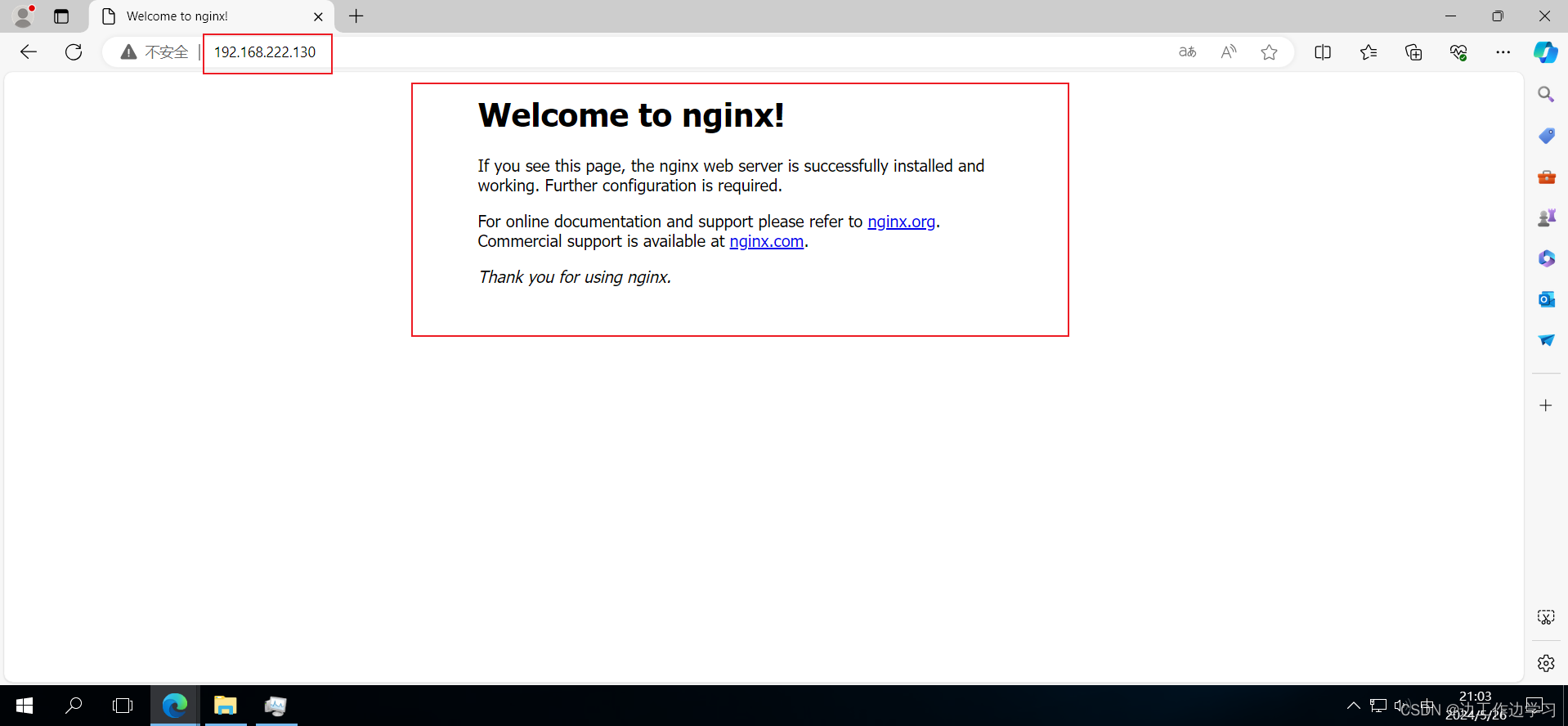Open the sidebar Outlook icon
The height and width of the screenshot is (726, 1568).
1546,299
